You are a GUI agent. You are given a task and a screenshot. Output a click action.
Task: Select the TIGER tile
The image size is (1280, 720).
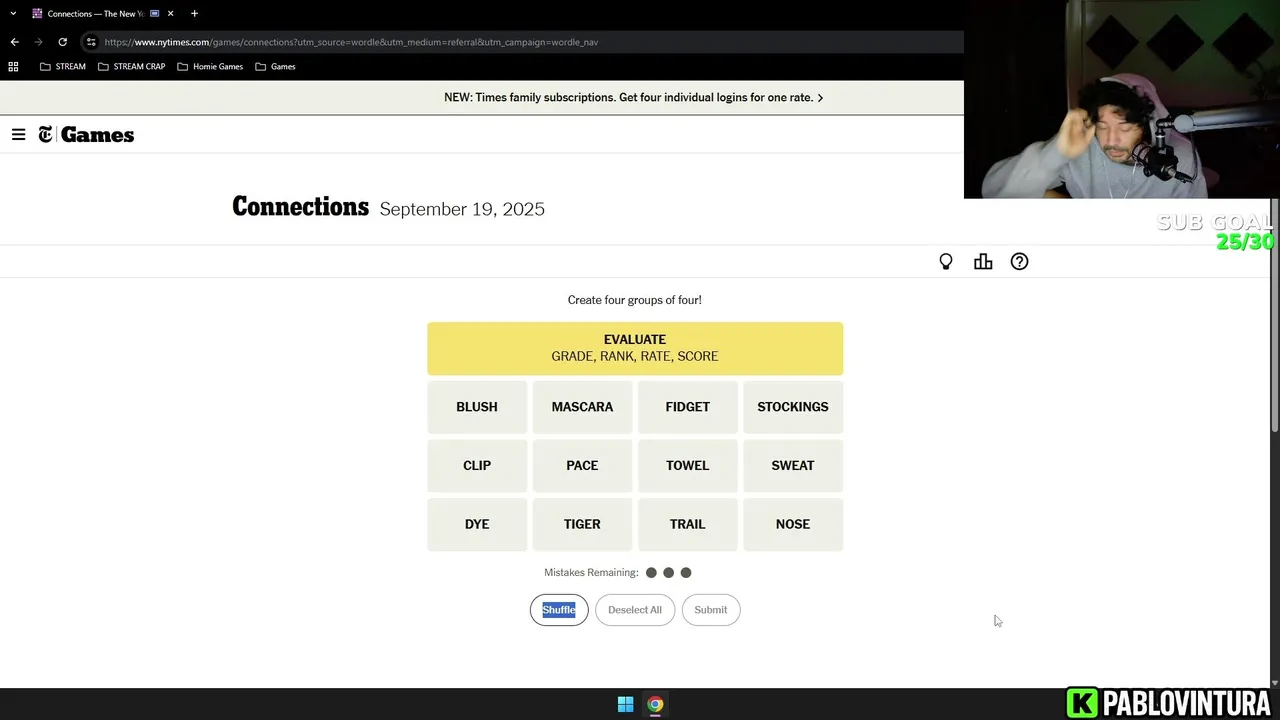(582, 524)
